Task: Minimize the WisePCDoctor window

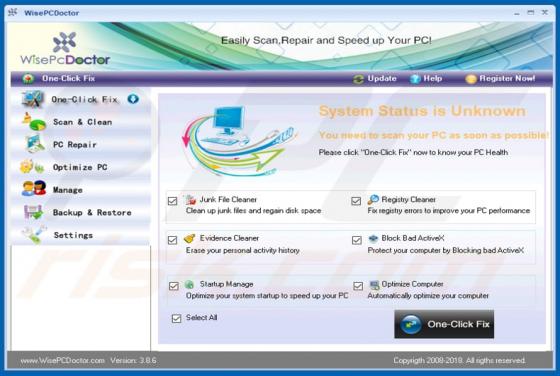Action: tap(517, 13)
